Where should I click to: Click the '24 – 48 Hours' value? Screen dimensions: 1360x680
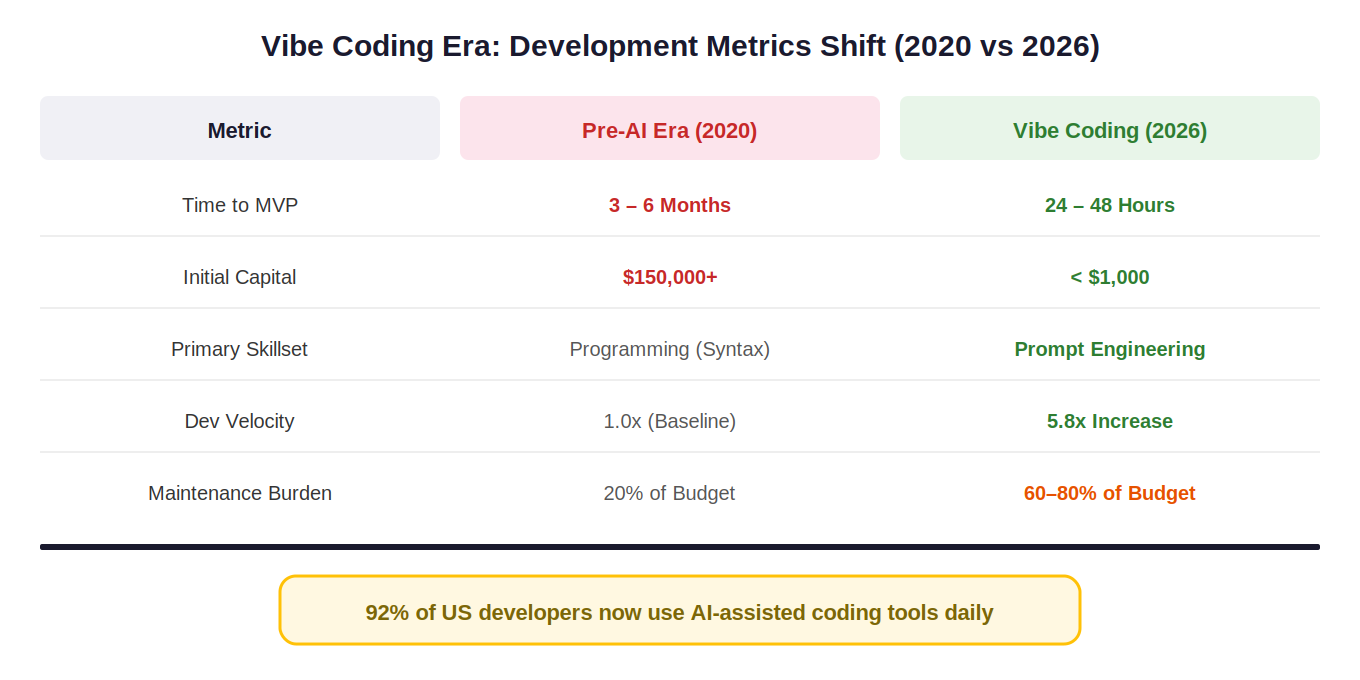coord(1109,205)
